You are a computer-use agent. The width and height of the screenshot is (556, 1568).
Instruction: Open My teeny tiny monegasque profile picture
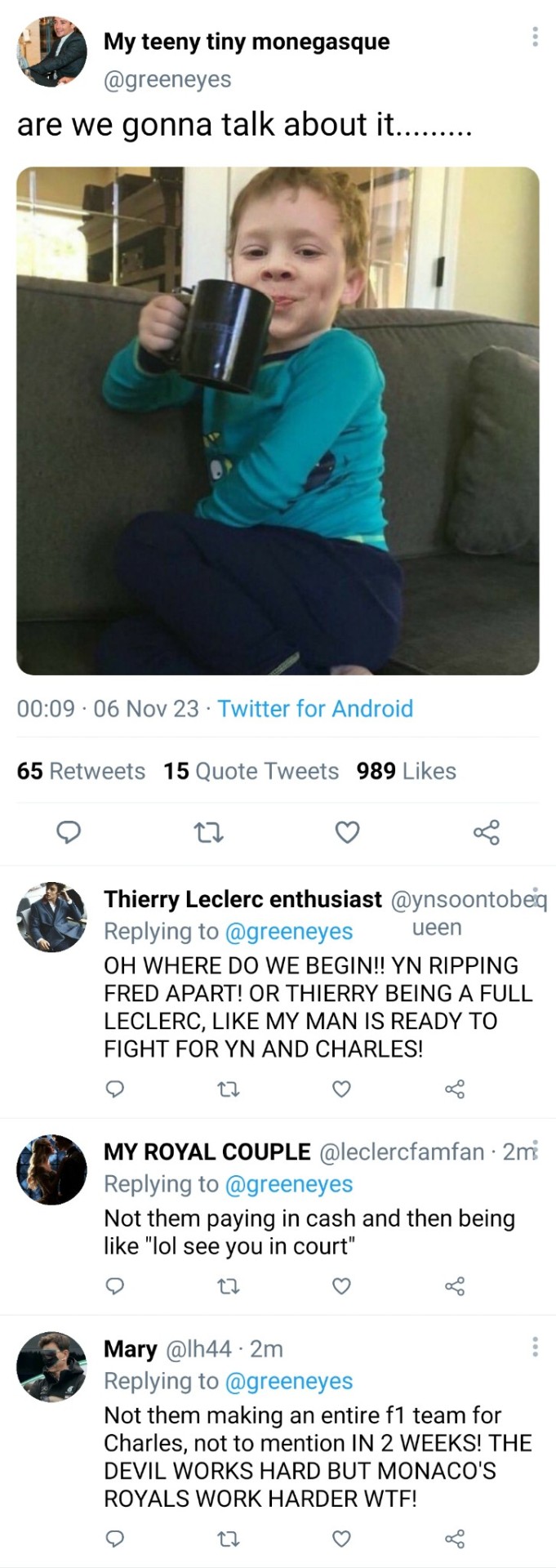pos(51,51)
